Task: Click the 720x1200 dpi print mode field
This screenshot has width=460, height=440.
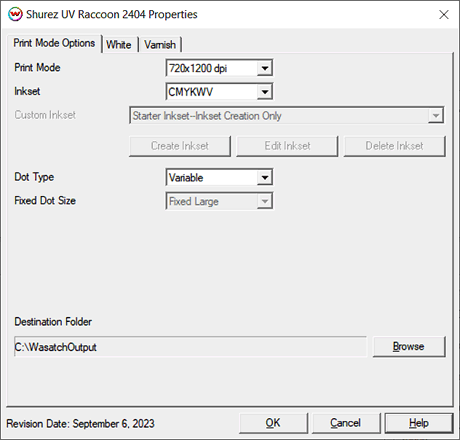Action: coord(212,68)
